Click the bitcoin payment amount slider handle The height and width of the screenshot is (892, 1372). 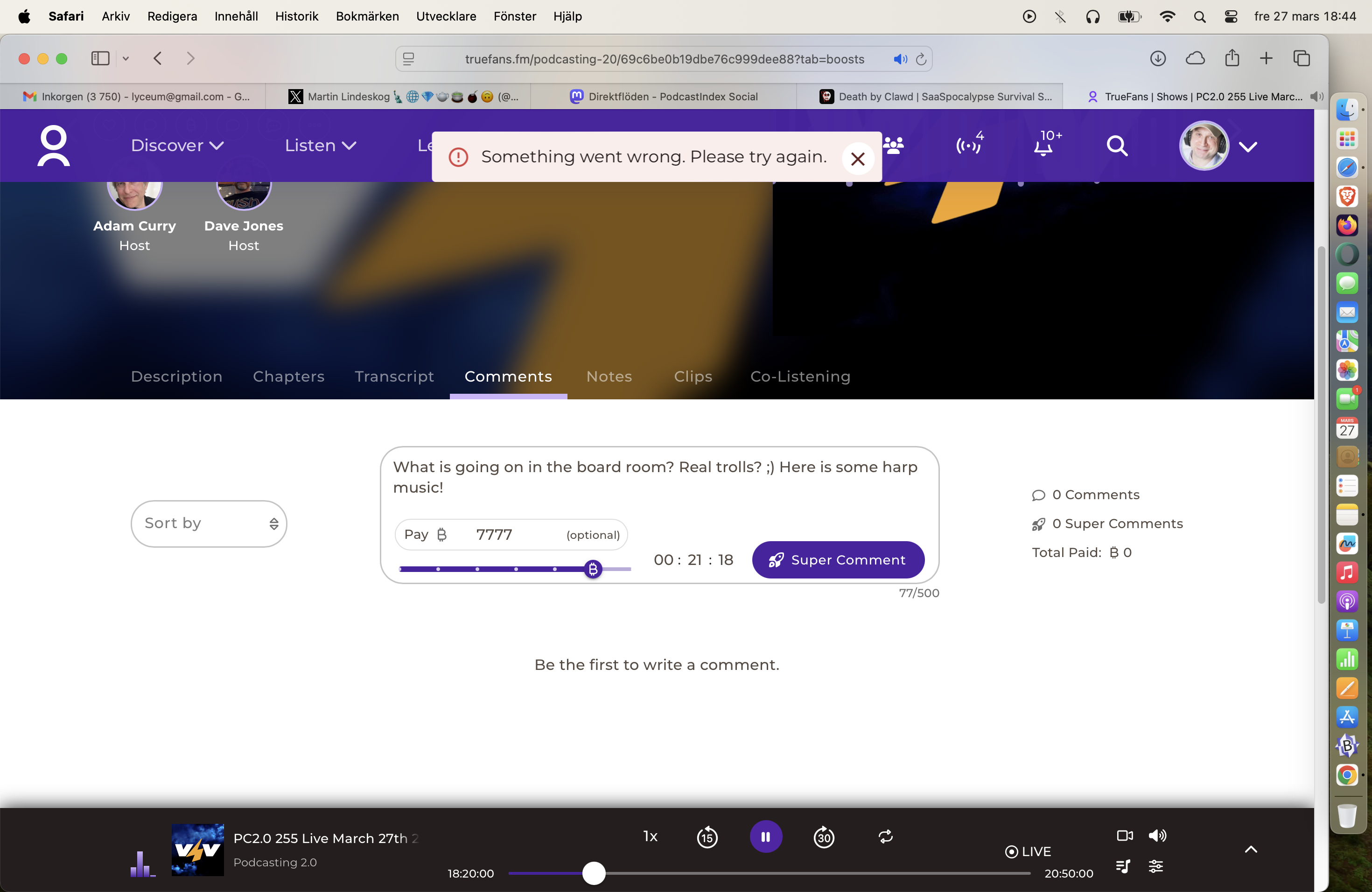593,569
